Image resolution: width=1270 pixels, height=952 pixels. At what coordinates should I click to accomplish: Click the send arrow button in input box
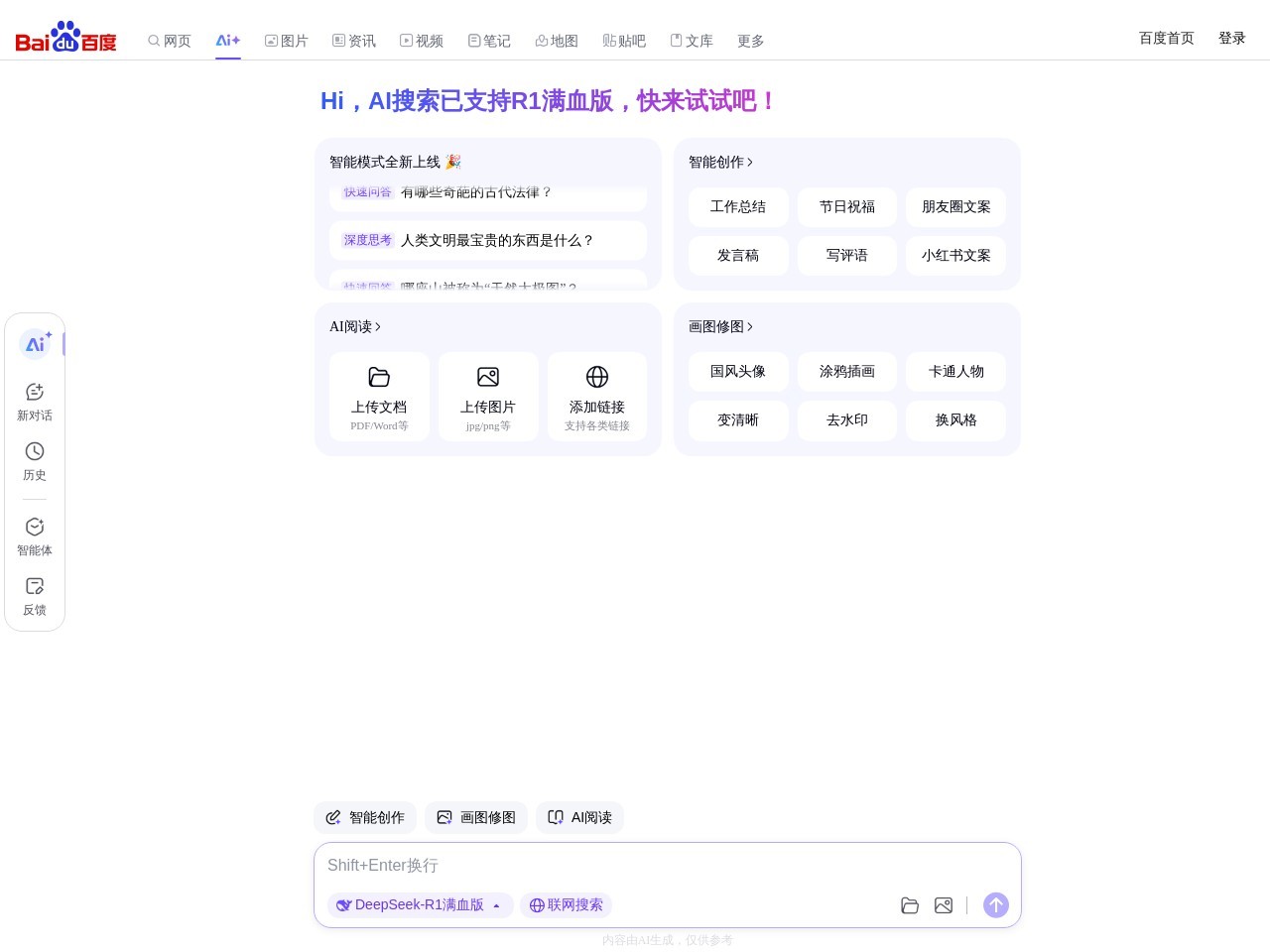point(996,905)
